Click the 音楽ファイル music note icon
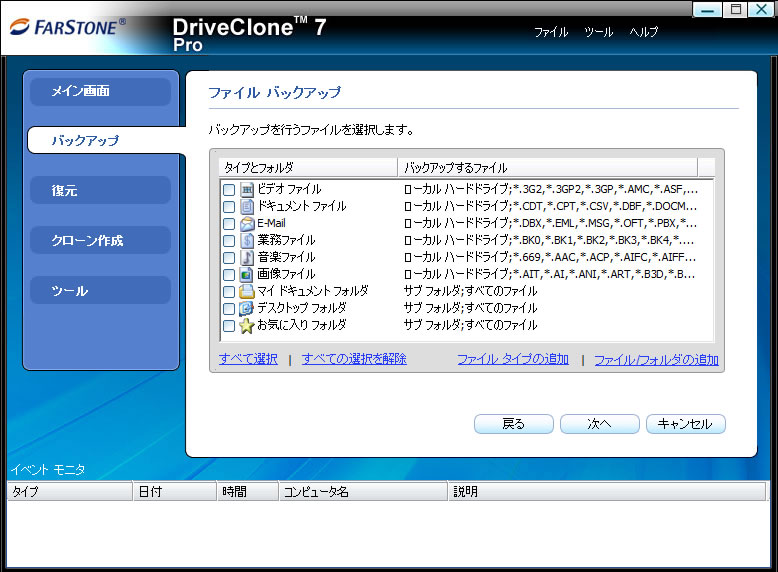 pyautogui.click(x=247, y=257)
